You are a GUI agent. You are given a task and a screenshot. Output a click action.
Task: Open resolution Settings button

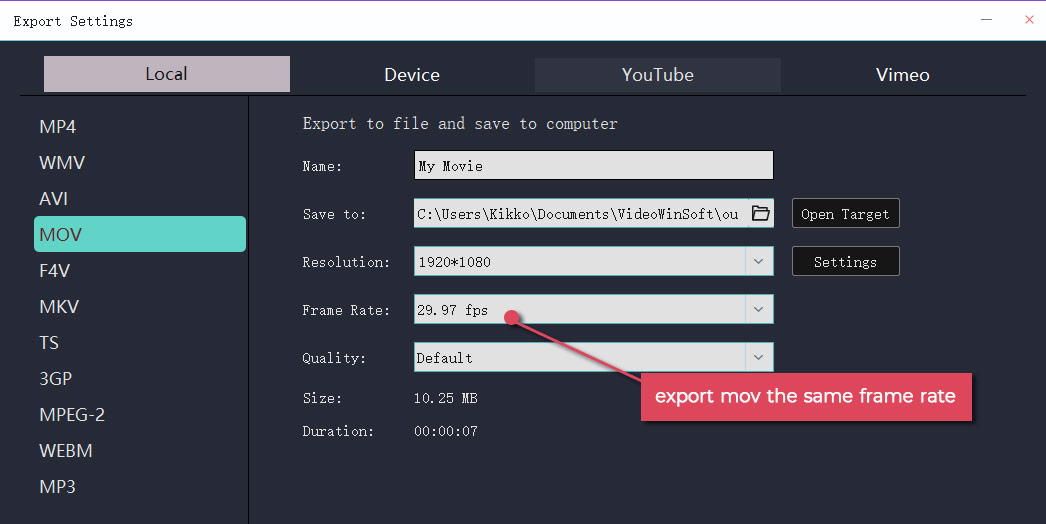(x=845, y=262)
